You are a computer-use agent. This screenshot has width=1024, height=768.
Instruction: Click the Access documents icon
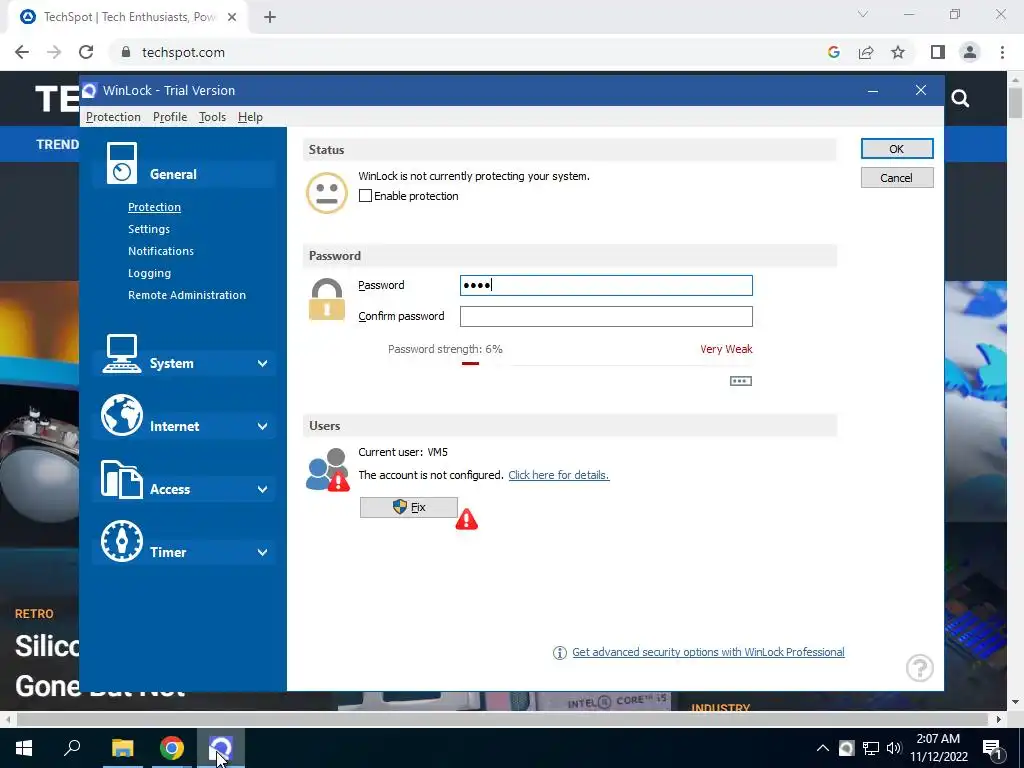pyautogui.click(x=121, y=479)
